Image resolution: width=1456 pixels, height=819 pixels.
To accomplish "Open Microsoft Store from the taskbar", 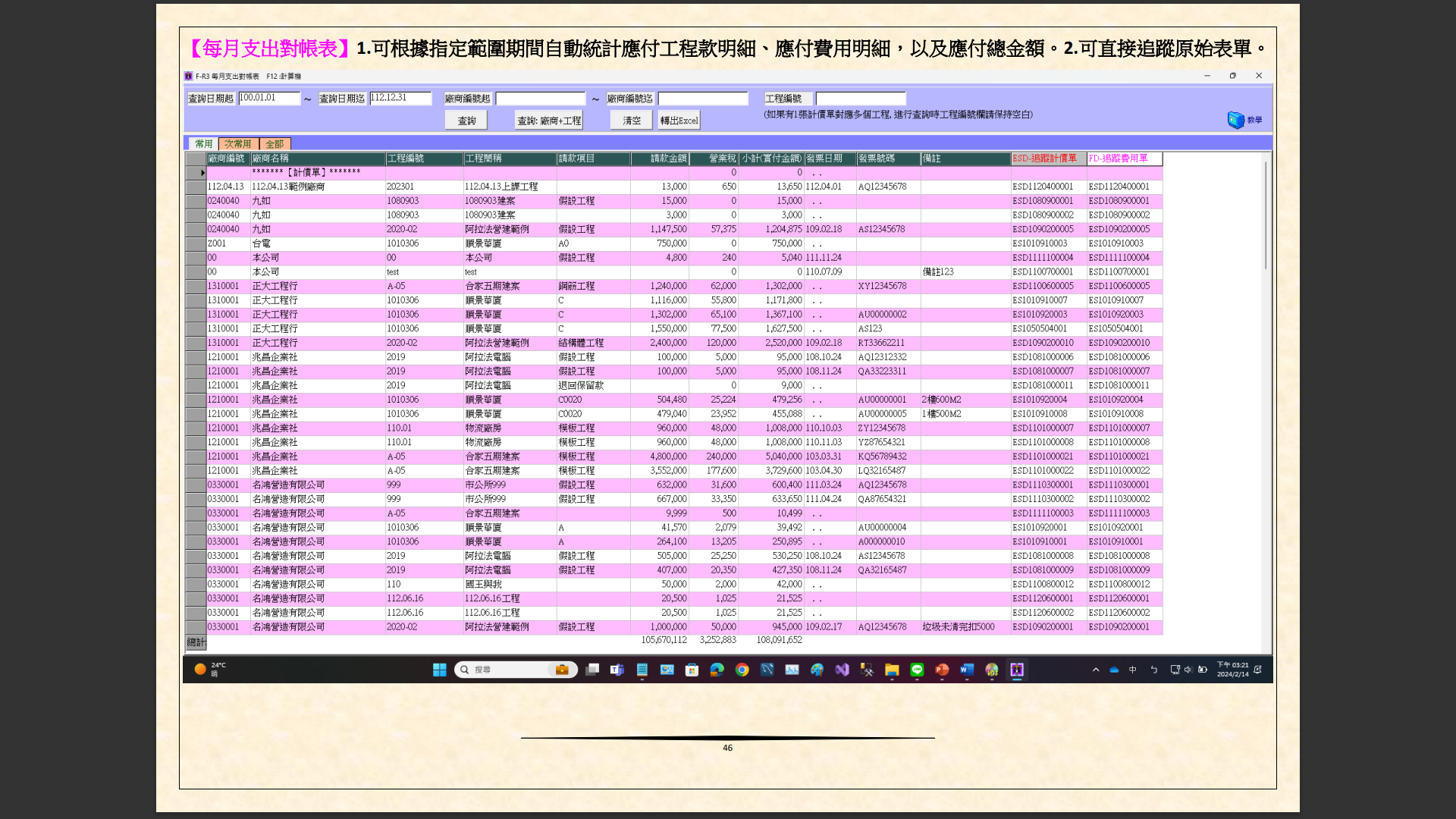I will pos(692,670).
